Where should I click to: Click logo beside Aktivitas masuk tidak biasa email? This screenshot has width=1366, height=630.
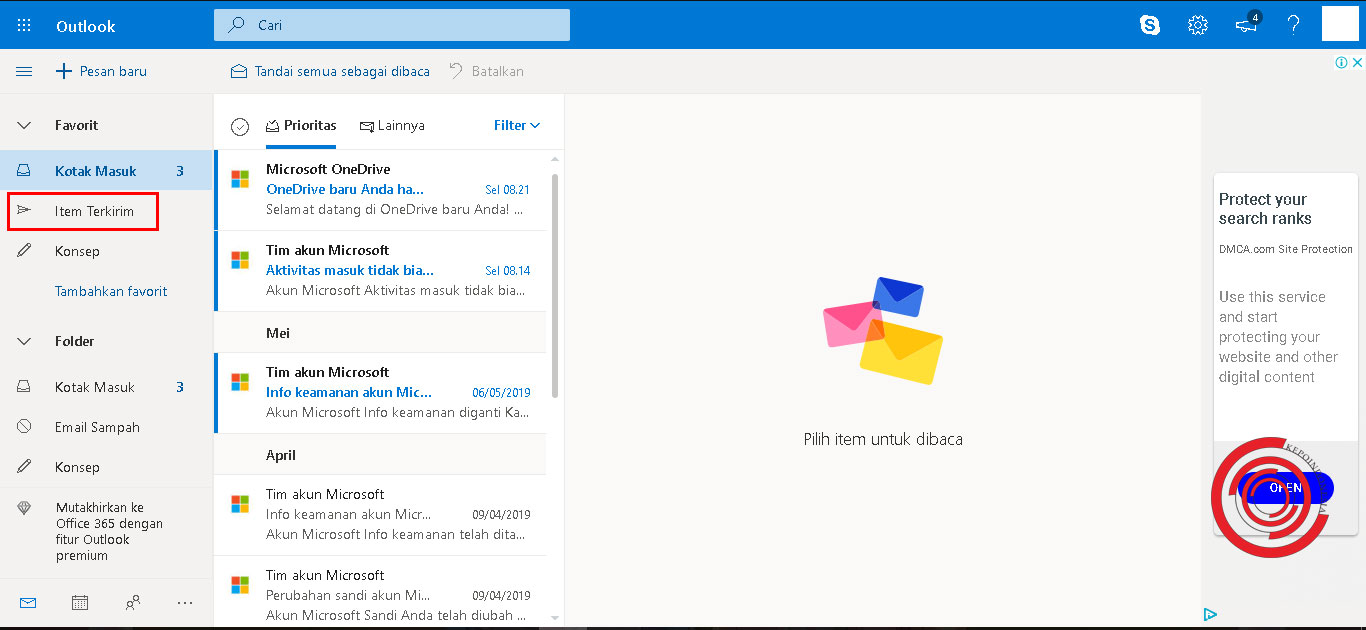tap(240, 260)
